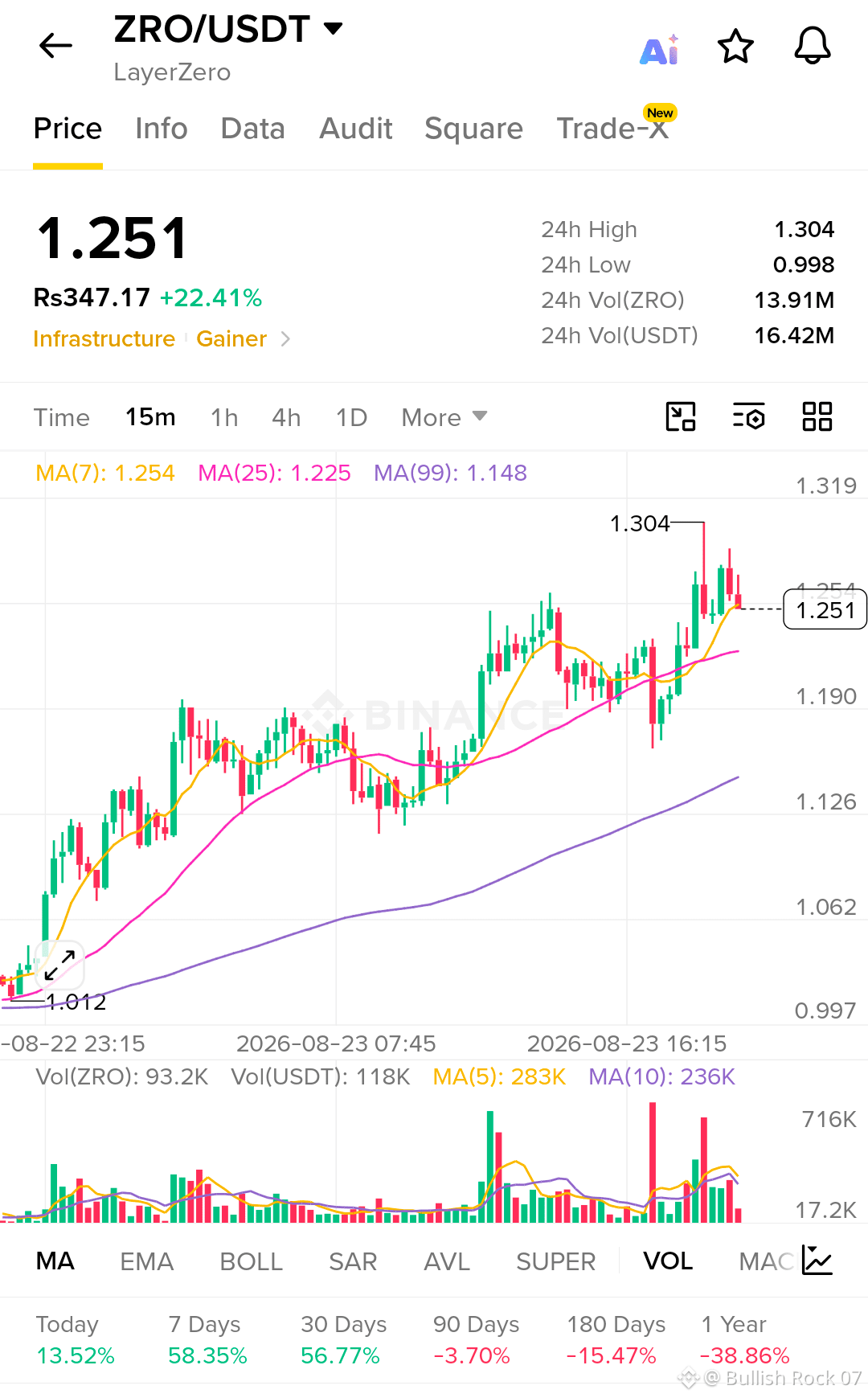Image resolution: width=868 pixels, height=1398 pixels.
Task: Open the chart drawing tools icon
Action: 681,416
